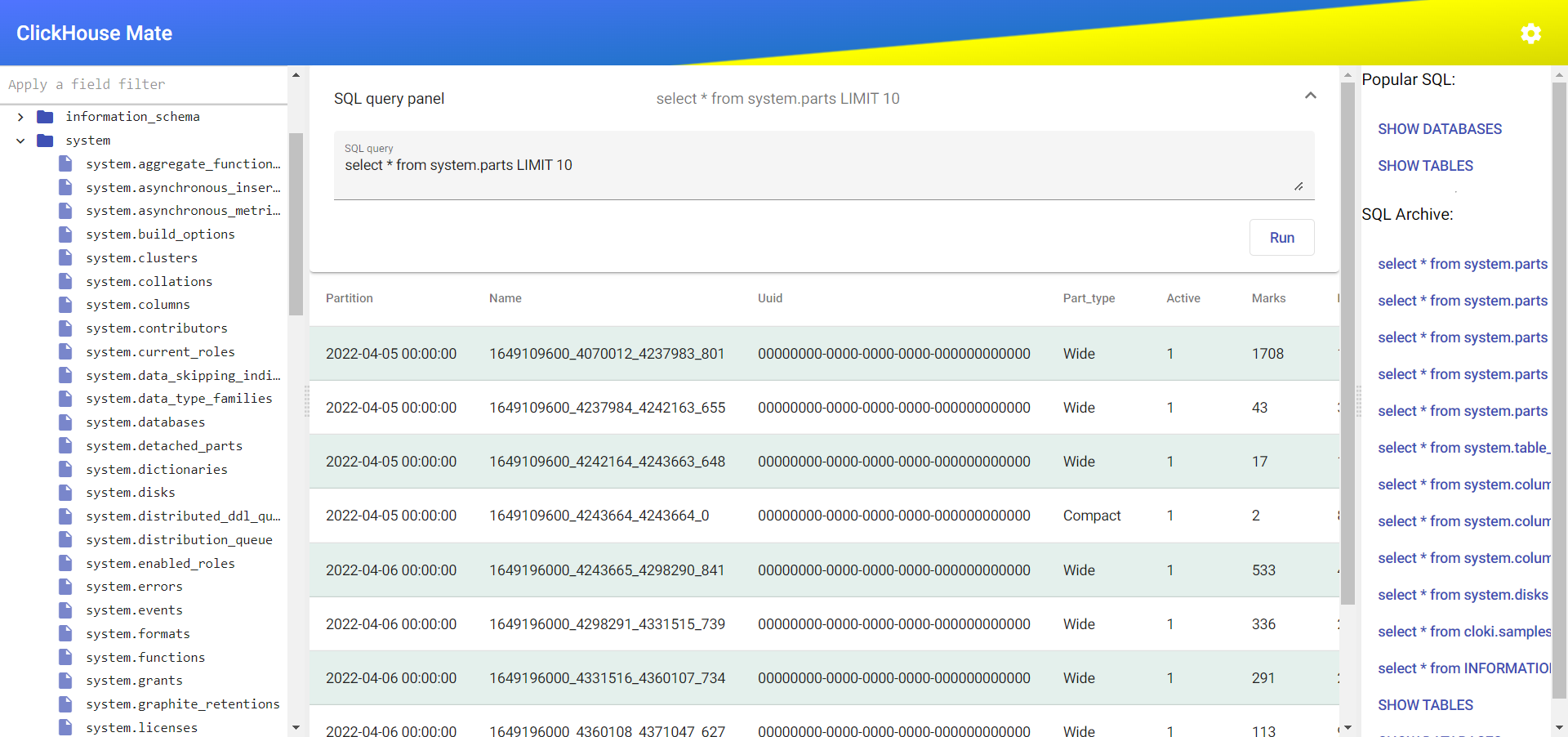The height and width of the screenshot is (737, 1568).
Task: Click file icon next to system.distribution_queue
Action: [65, 539]
